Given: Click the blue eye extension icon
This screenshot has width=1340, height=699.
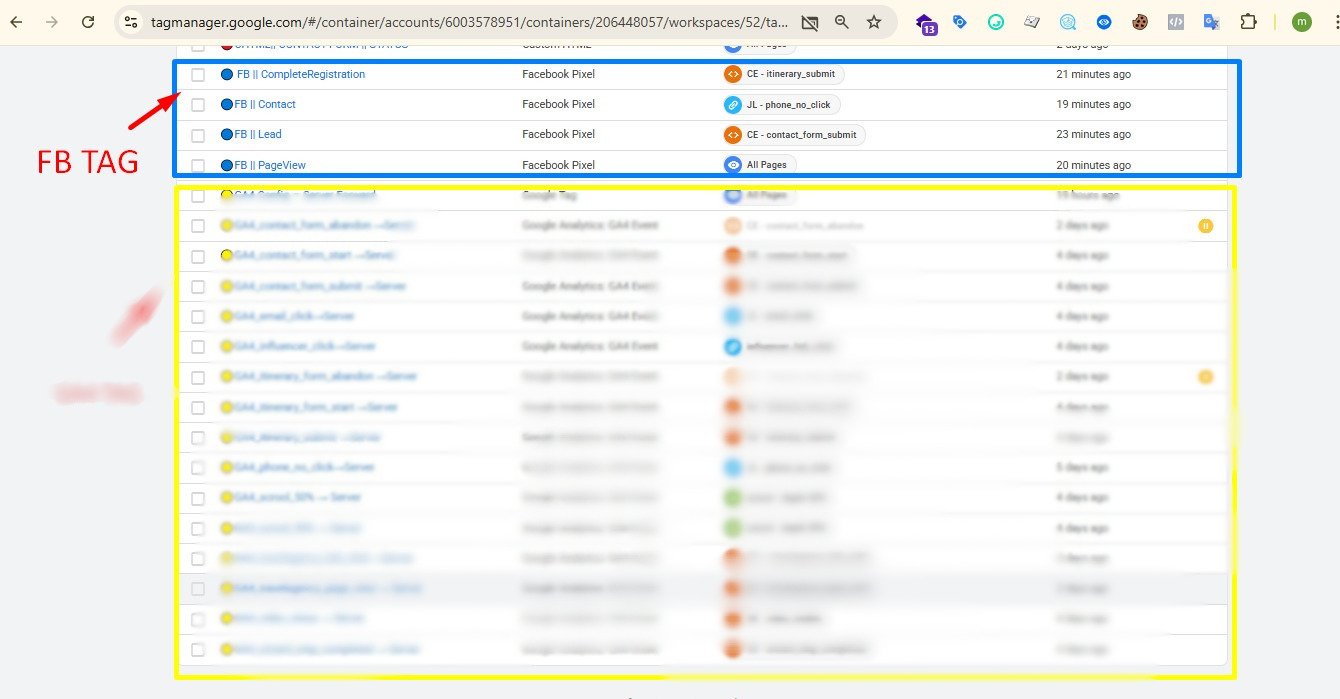Looking at the screenshot, I should click(1104, 22).
